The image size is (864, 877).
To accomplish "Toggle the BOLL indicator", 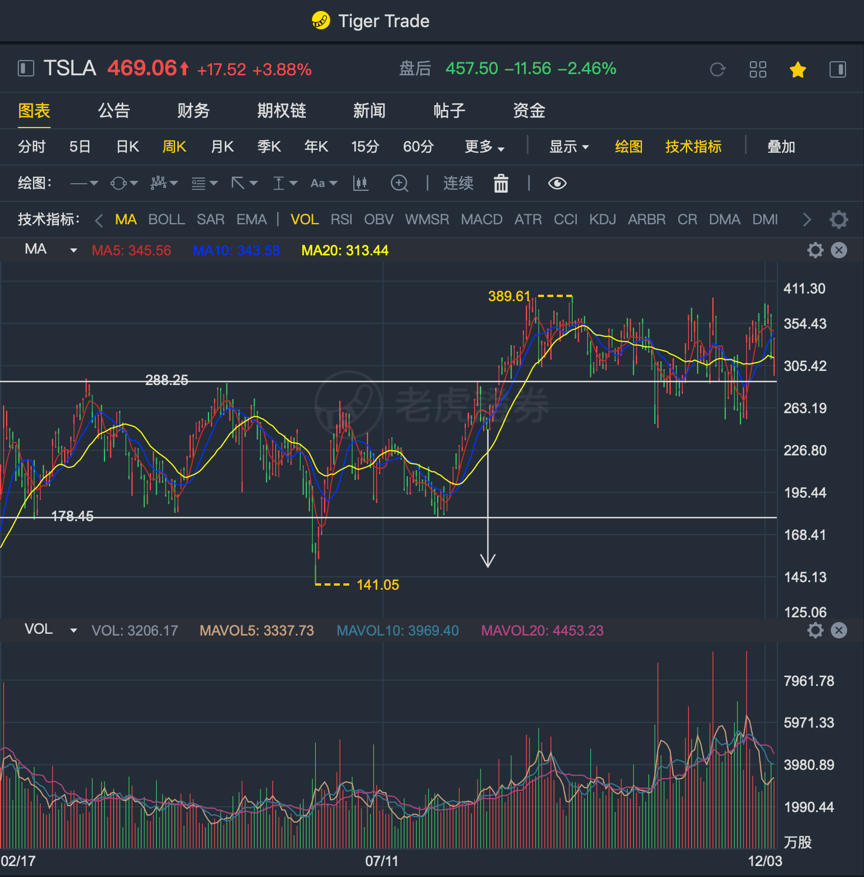I will (x=167, y=219).
